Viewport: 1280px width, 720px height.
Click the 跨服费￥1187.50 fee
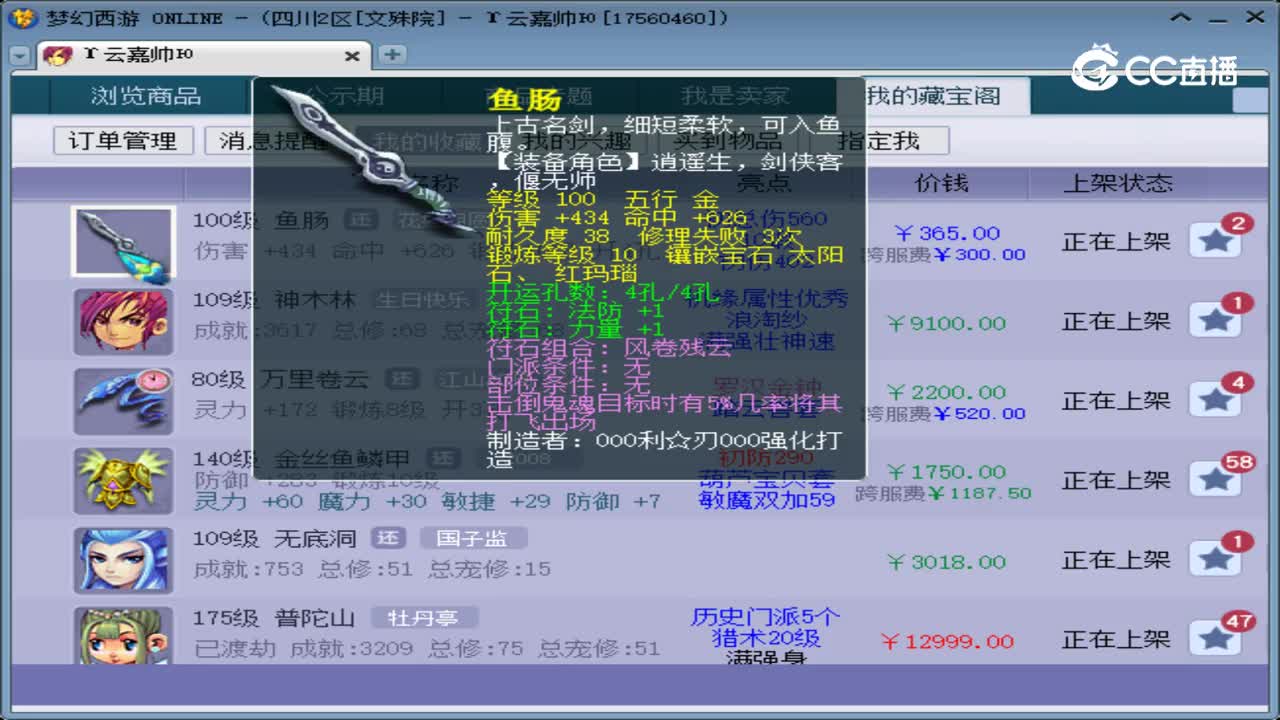point(943,493)
